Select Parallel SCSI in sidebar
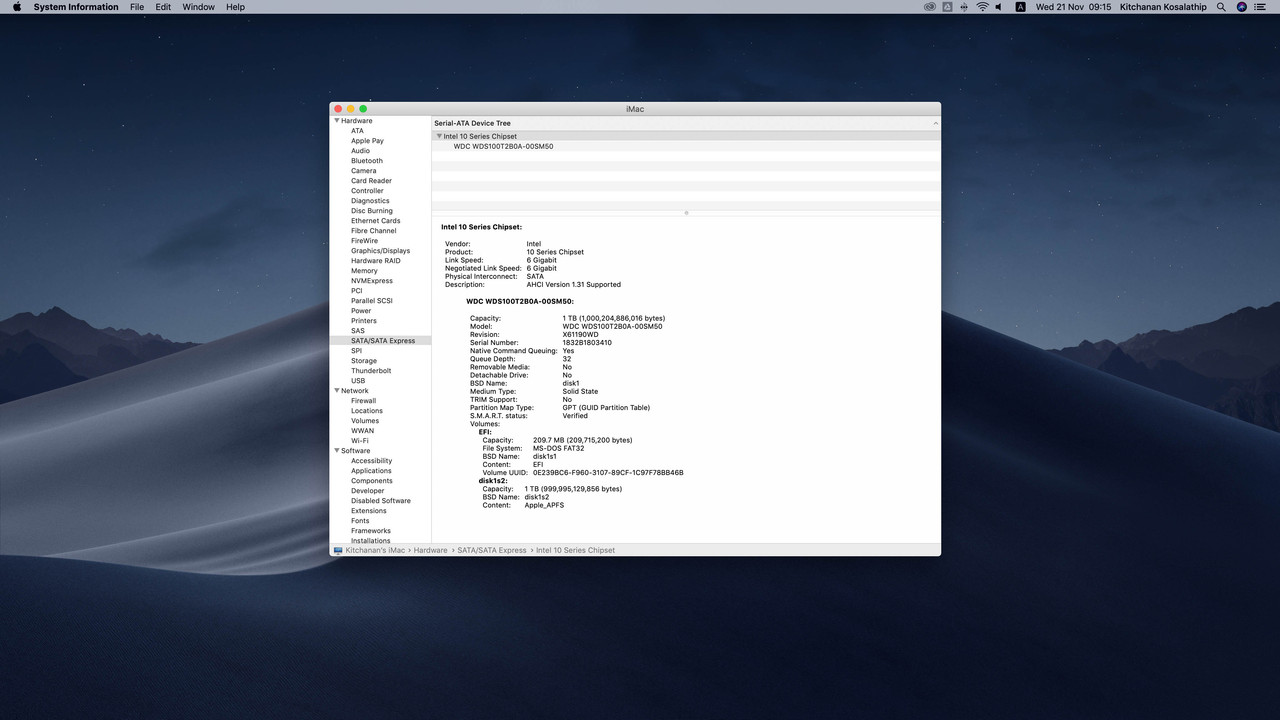The image size is (1280, 720). pyautogui.click(x=372, y=301)
